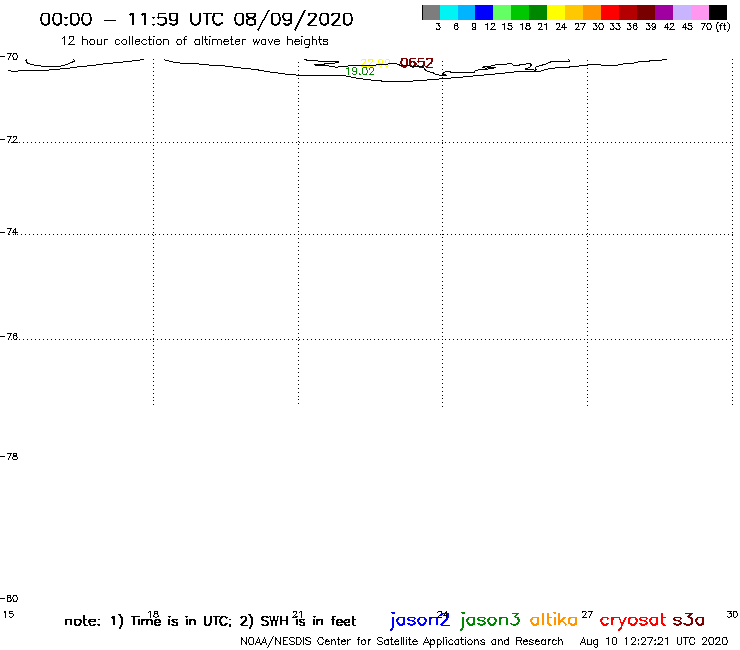The height and width of the screenshot is (650, 740).
Task: Click the -76 latitude label
Action: tap(9, 337)
